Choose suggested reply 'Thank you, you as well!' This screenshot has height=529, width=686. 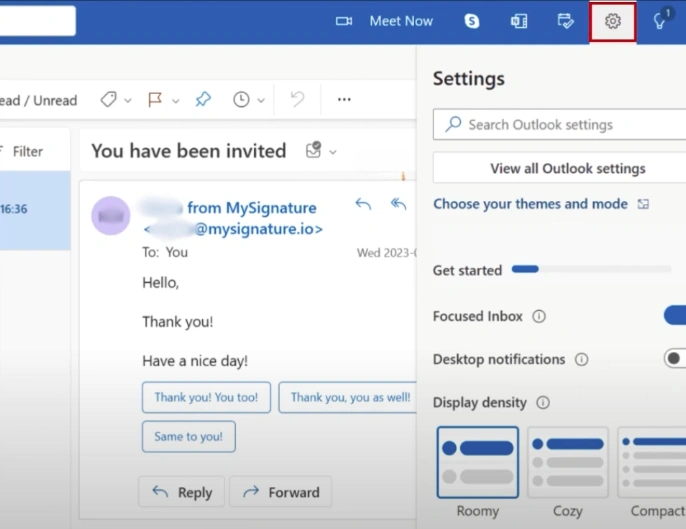point(347,397)
